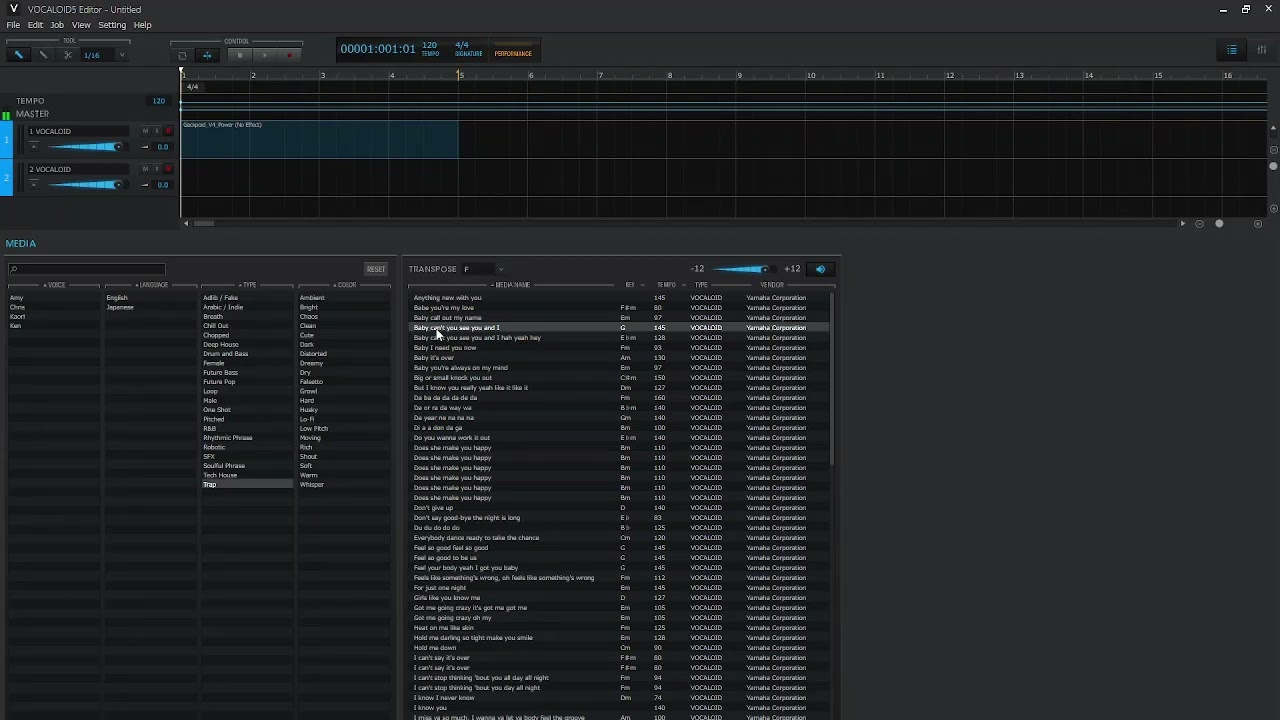Sort by LANGUAGE column header
The width and height of the screenshot is (1280, 720).
point(151,285)
